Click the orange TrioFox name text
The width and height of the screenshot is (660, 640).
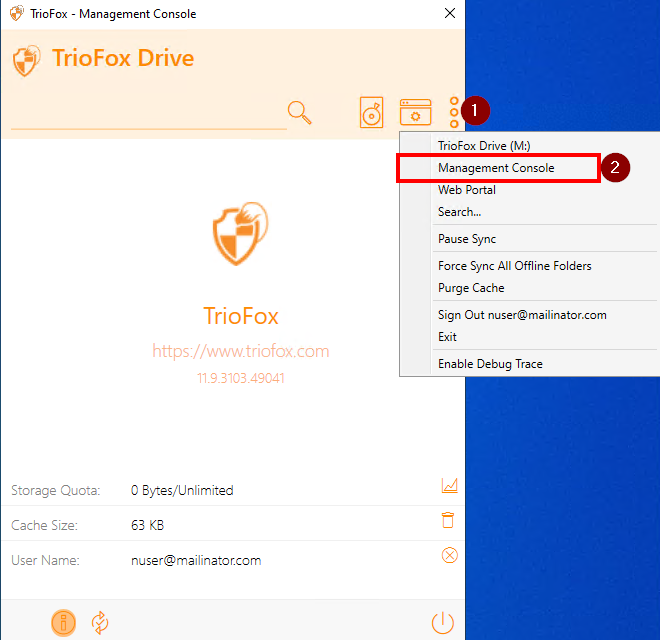tap(241, 316)
